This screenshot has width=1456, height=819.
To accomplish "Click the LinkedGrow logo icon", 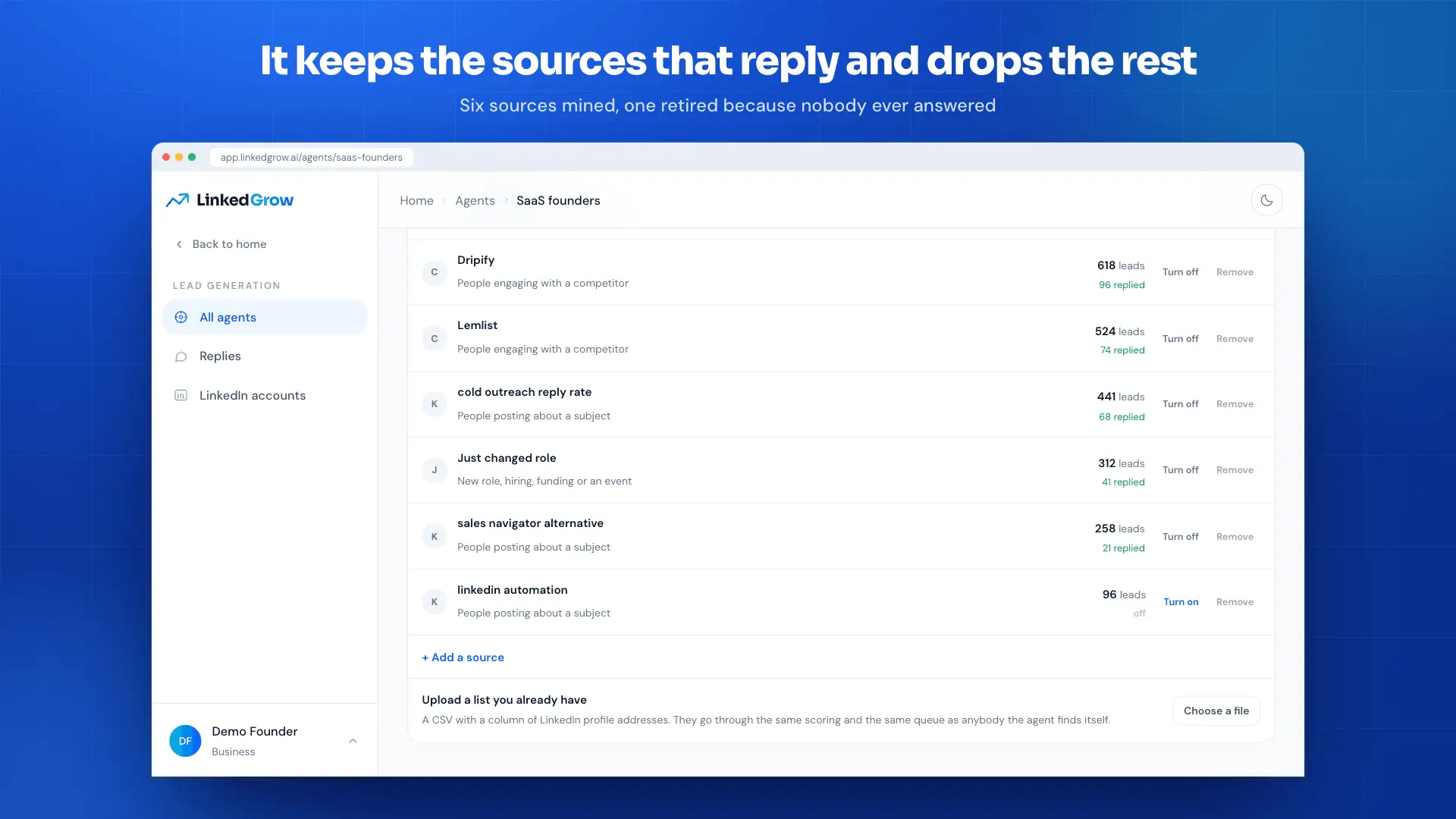I will coord(177,200).
